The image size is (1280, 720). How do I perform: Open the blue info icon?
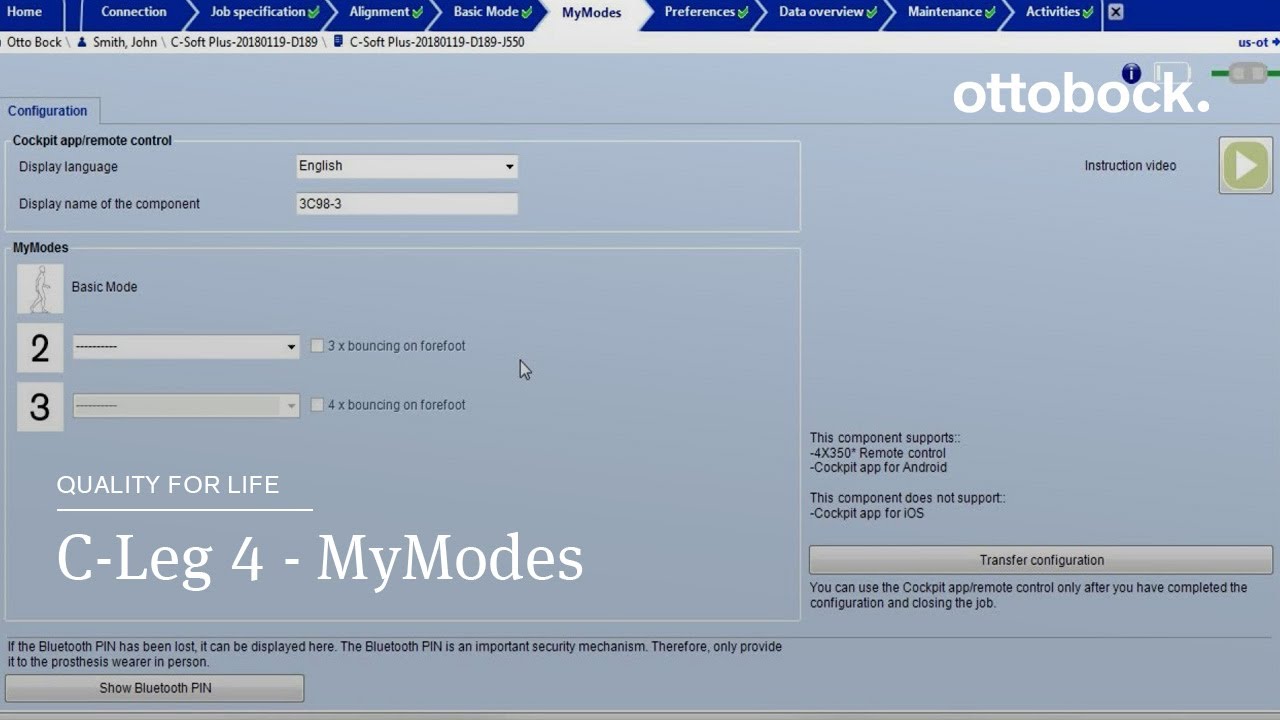[1131, 73]
